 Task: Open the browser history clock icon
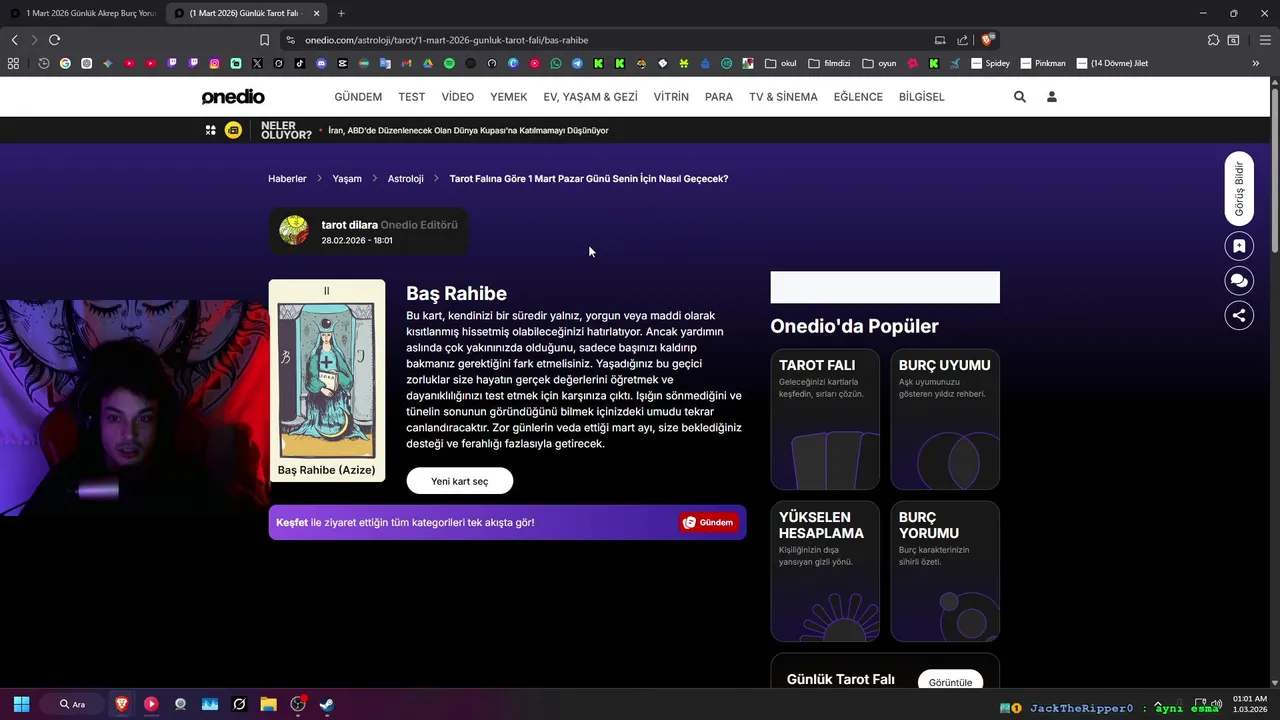[x=44, y=63]
